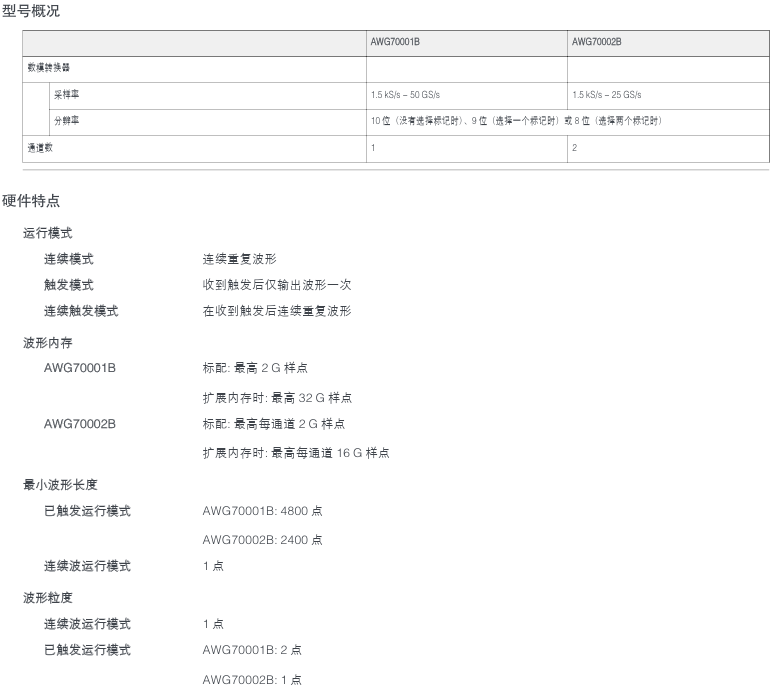Click the 通道数 row label
This screenshot has height=689, width=774.
tap(40, 147)
